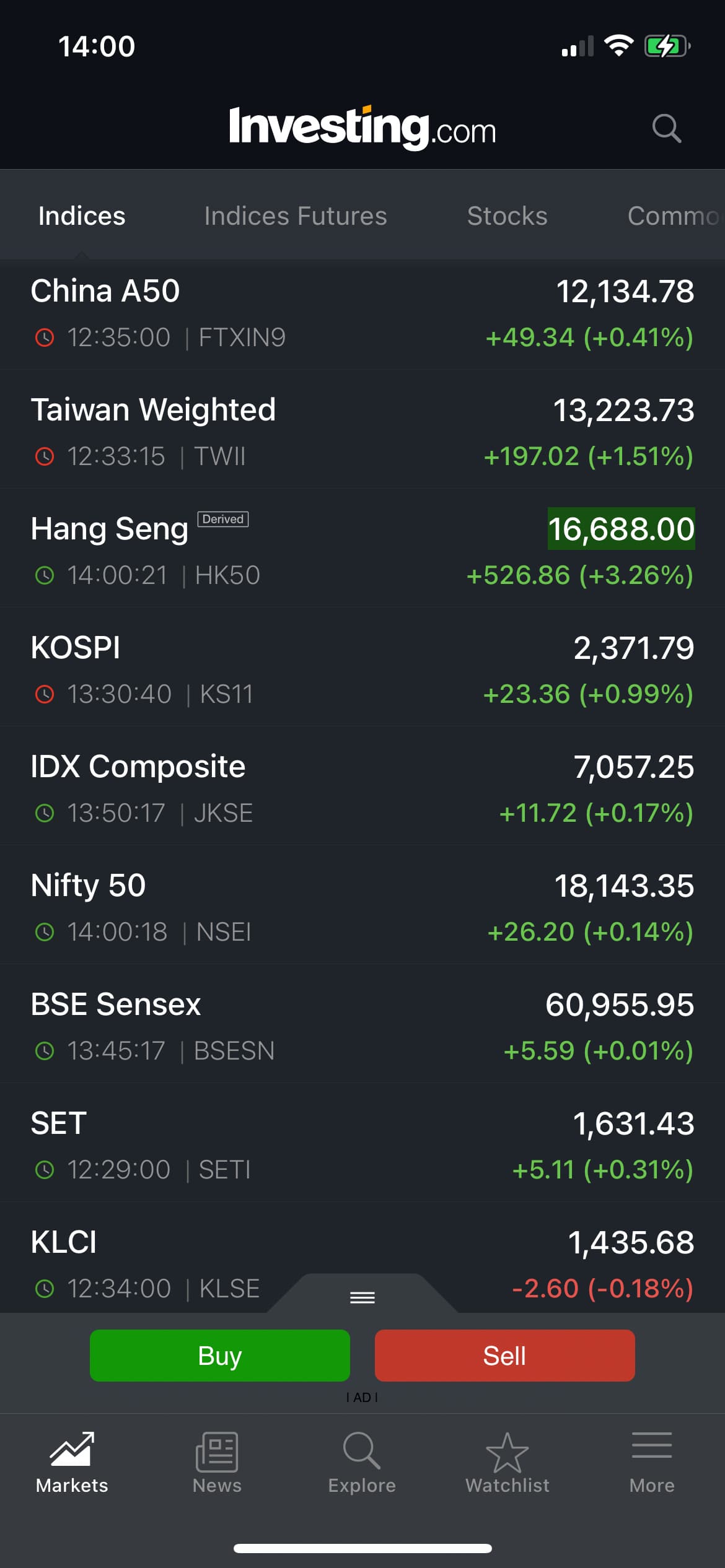725x1568 pixels.
Task: Tap the search magnifier icon in header
Action: pyautogui.click(x=666, y=128)
